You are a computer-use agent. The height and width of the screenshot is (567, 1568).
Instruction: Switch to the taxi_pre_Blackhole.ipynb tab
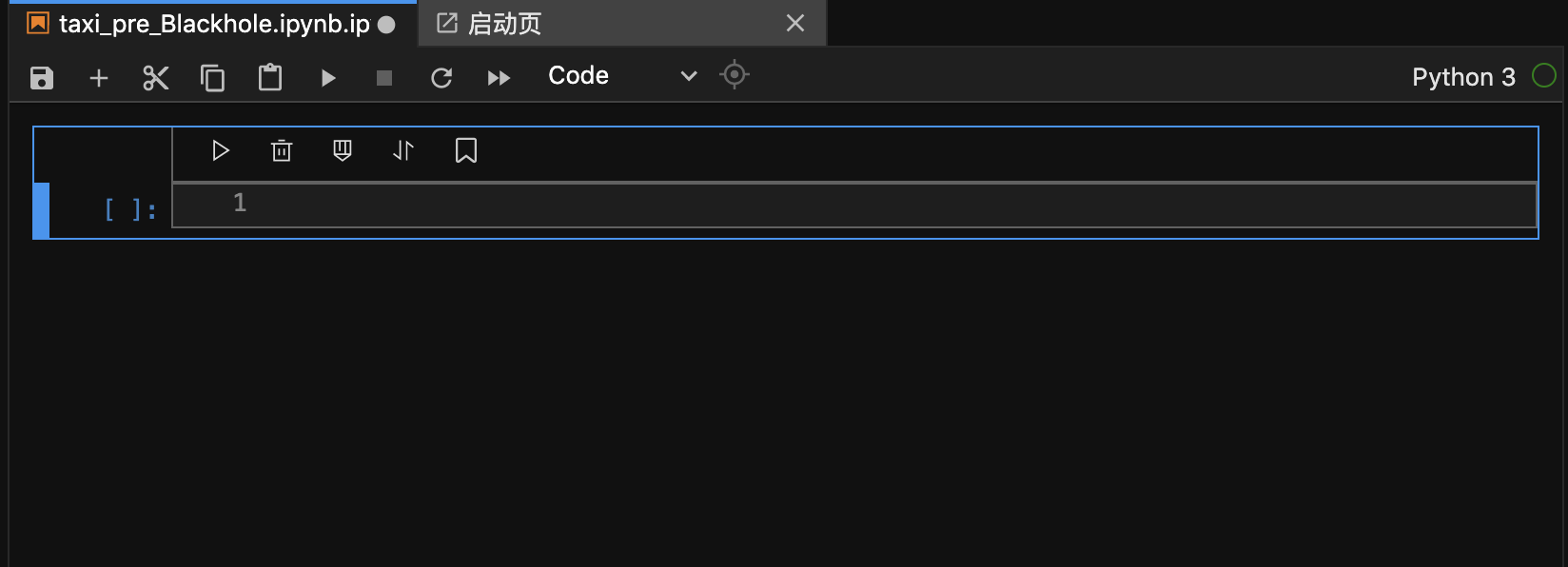pyautogui.click(x=213, y=24)
